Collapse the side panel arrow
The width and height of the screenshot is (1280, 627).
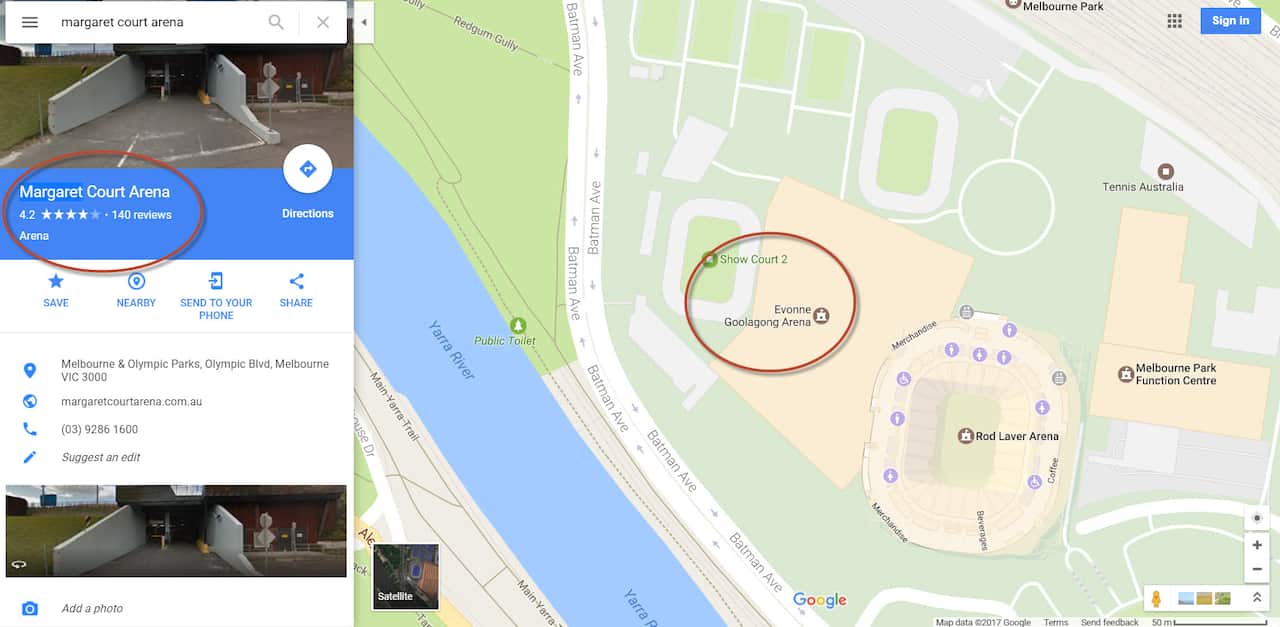(x=364, y=22)
